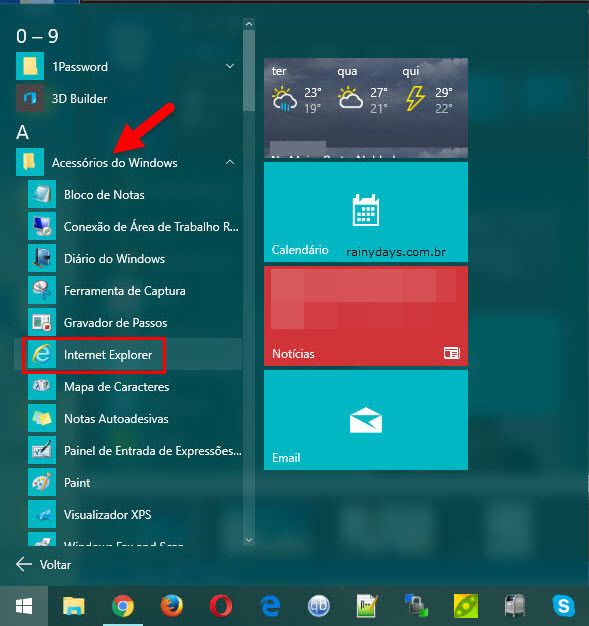Launch Opera from the taskbar
Viewport: 589px width, 626px height.
point(221,606)
